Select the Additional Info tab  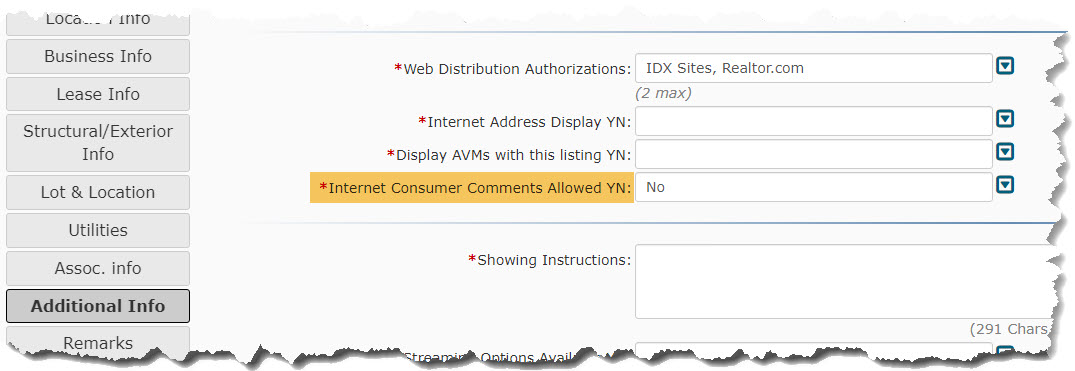[x=98, y=306]
